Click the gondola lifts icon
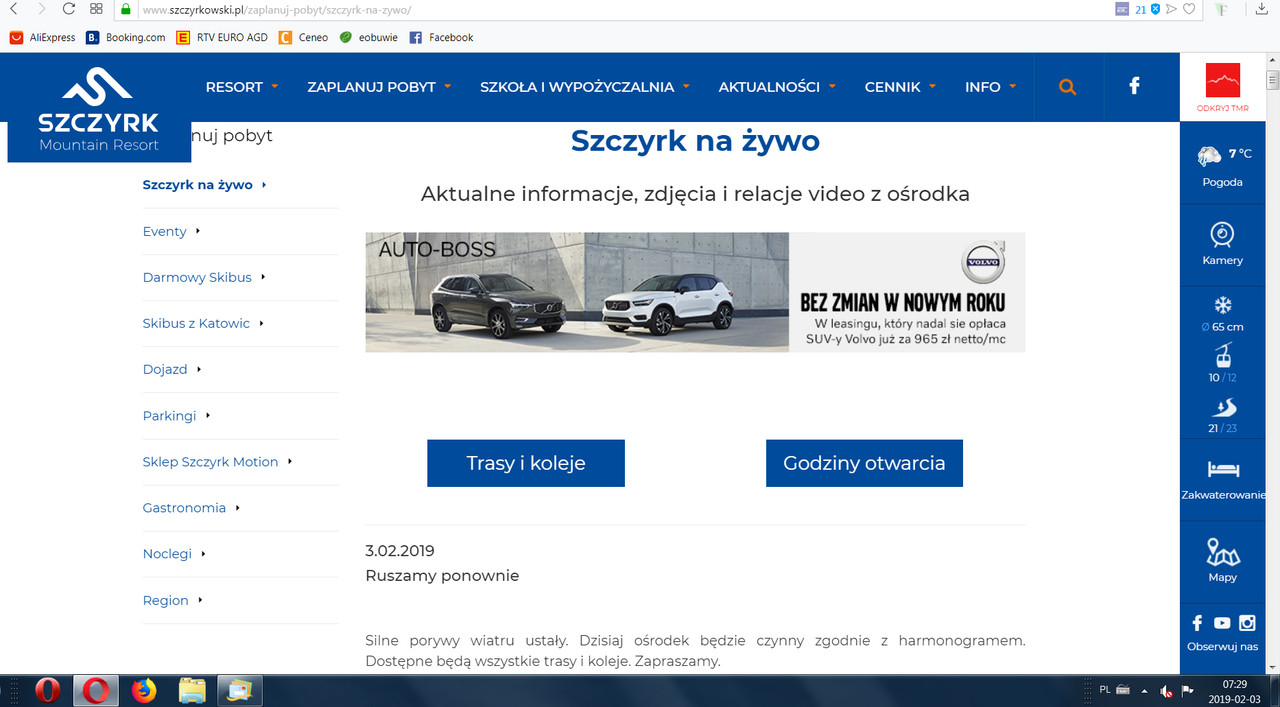Screen dimensions: 1280x707 [x=1222, y=355]
